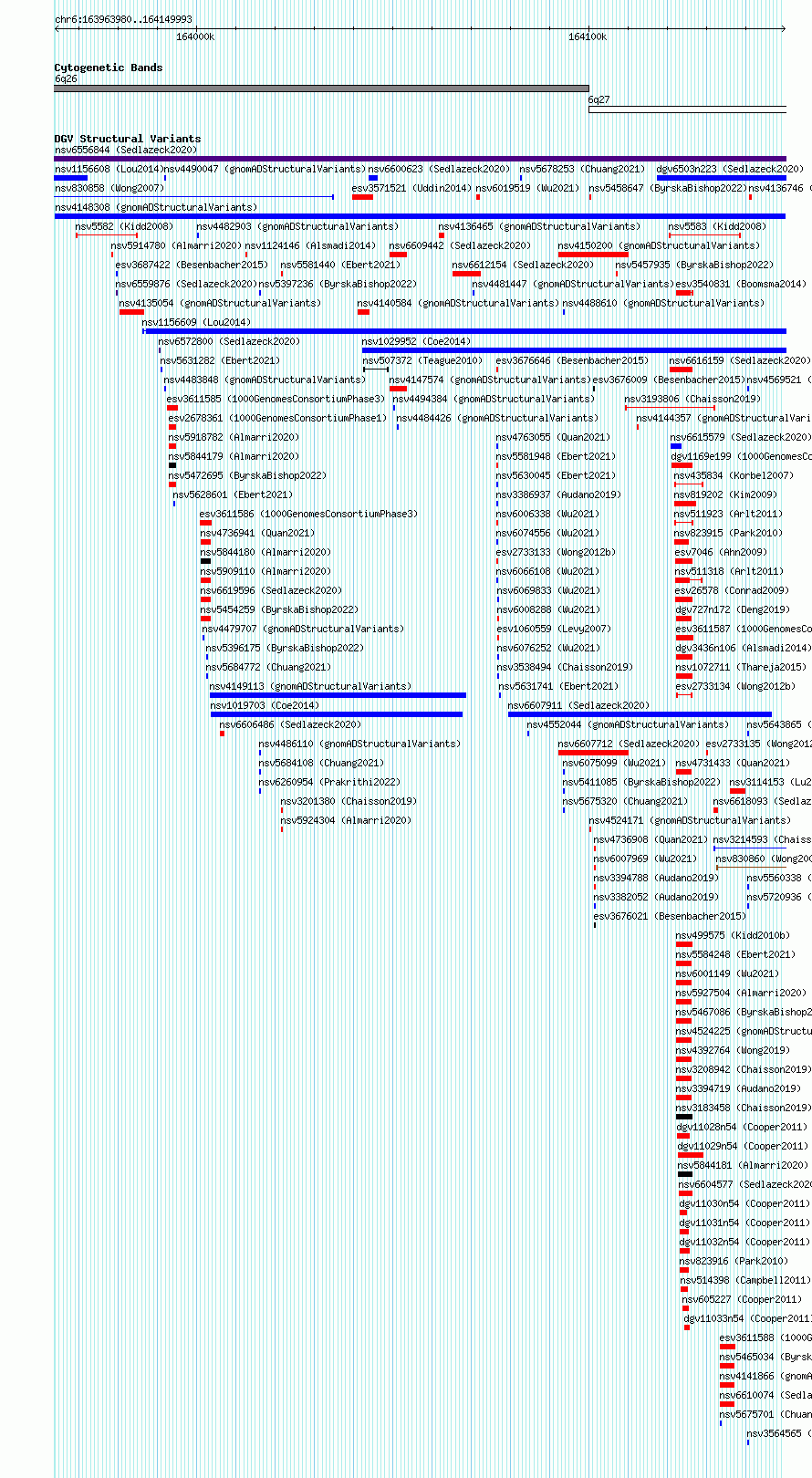Select the blue bar under nsv4148308
This screenshot has width=812, height=1478.
point(420,216)
